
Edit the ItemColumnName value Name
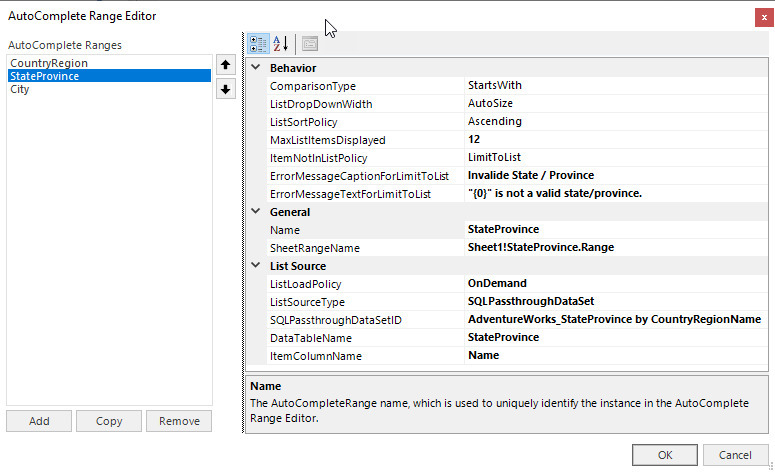coord(616,356)
